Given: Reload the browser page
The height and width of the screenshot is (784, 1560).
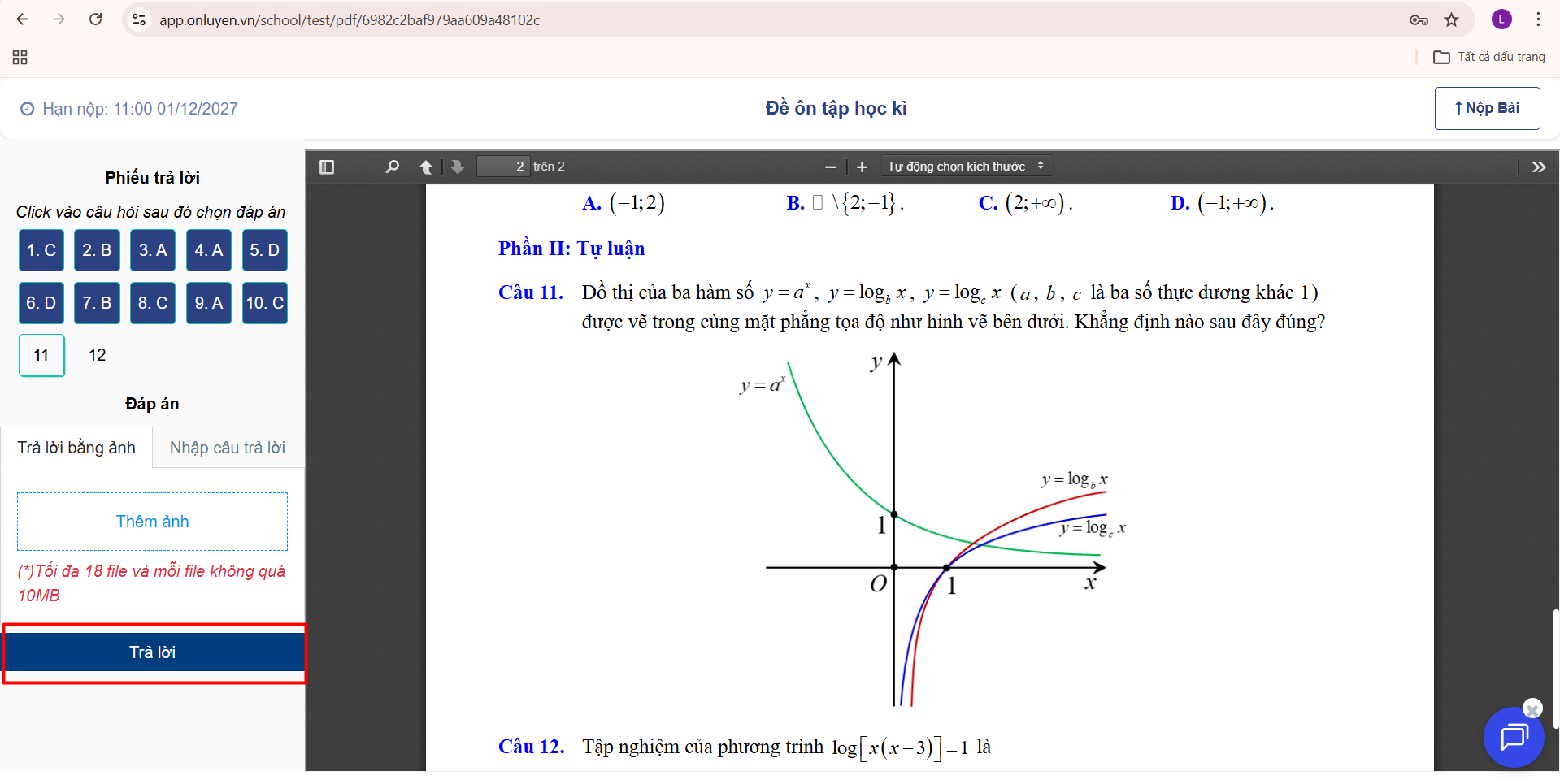Looking at the screenshot, I should click(95, 19).
